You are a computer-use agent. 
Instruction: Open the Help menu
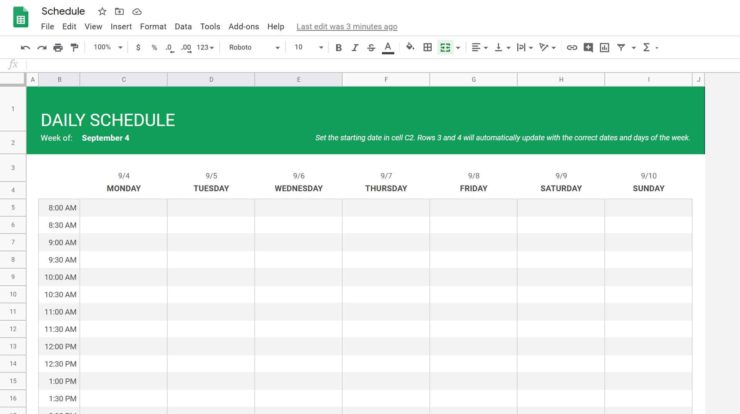pyautogui.click(x=276, y=27)
